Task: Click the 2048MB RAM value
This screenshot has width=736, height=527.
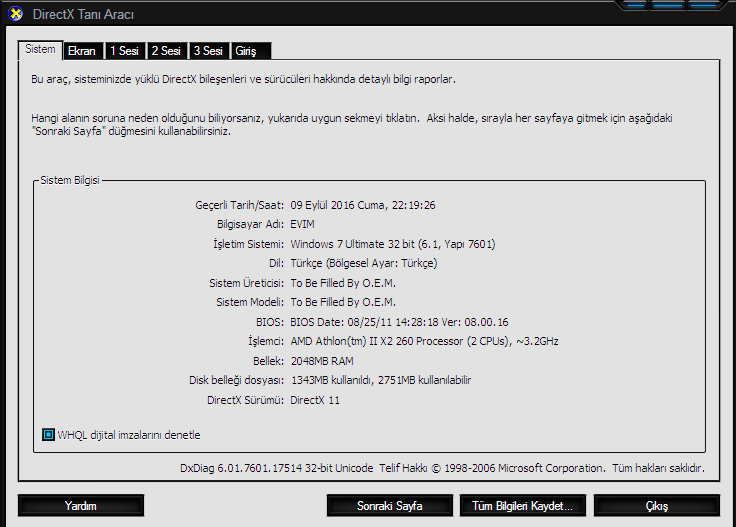Action: click(x=322, y=361)
